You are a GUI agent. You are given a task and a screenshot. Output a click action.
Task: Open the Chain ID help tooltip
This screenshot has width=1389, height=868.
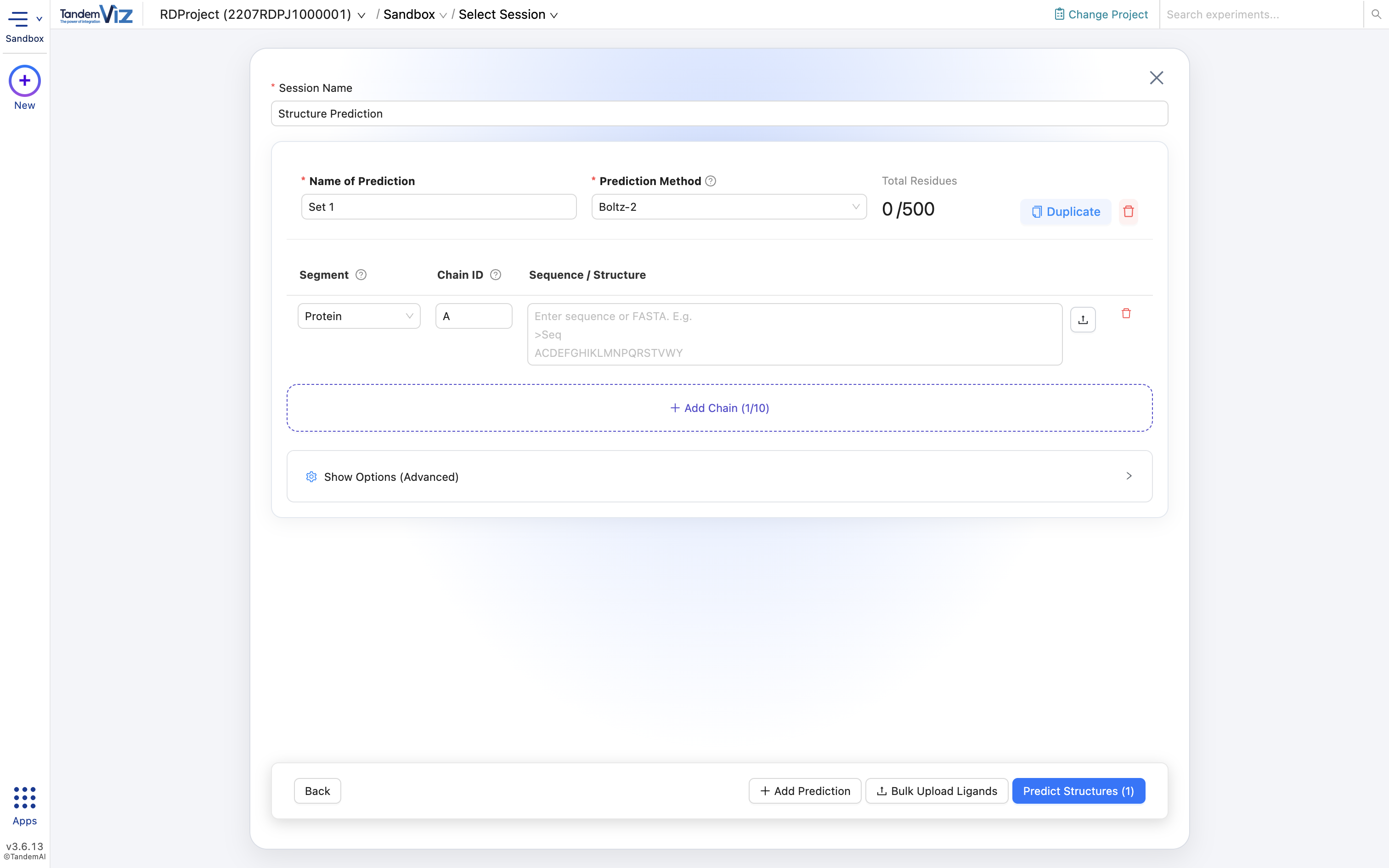pyautogui.click(x=495, y=275)
